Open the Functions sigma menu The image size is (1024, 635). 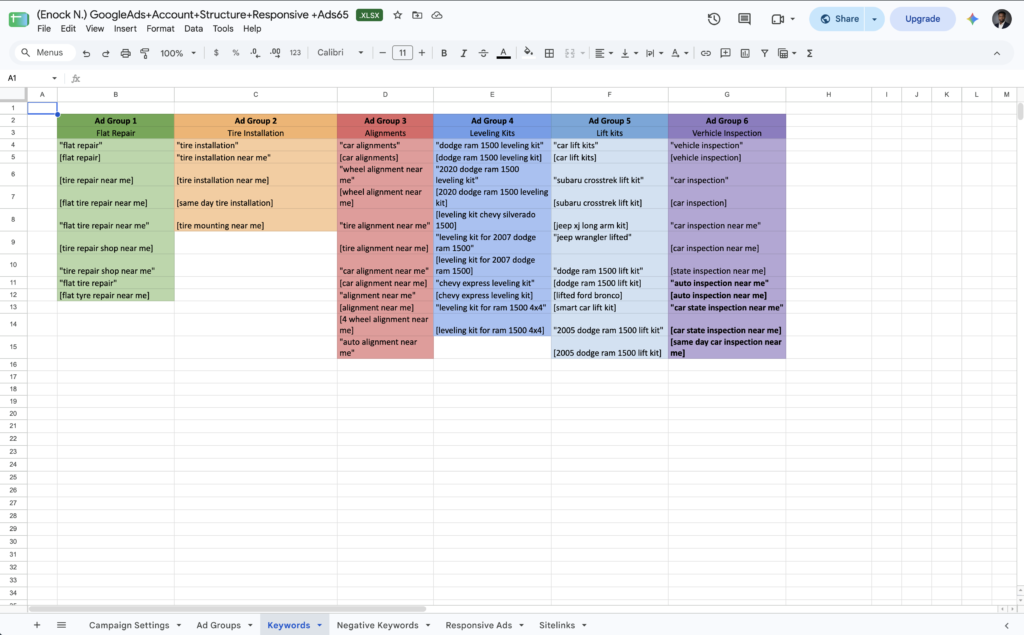pyautogui.click(x=810, y=54)
